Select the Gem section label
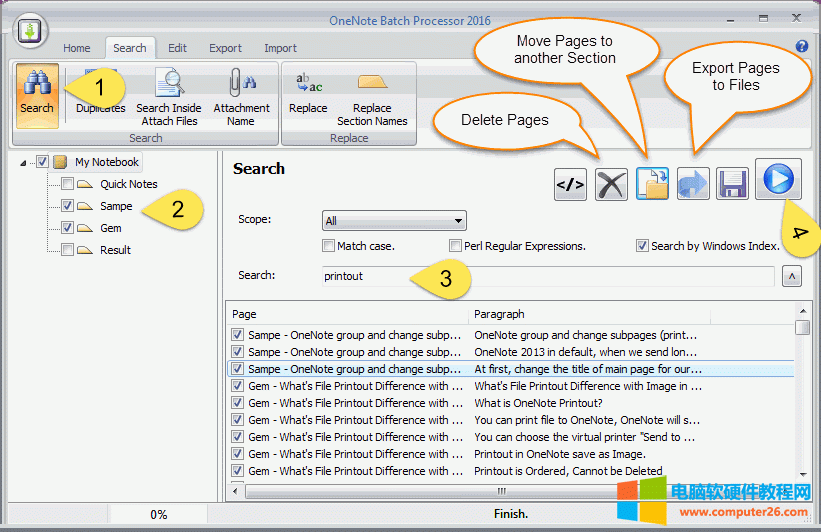Viewport: 821px width, 532px height. 111,228
